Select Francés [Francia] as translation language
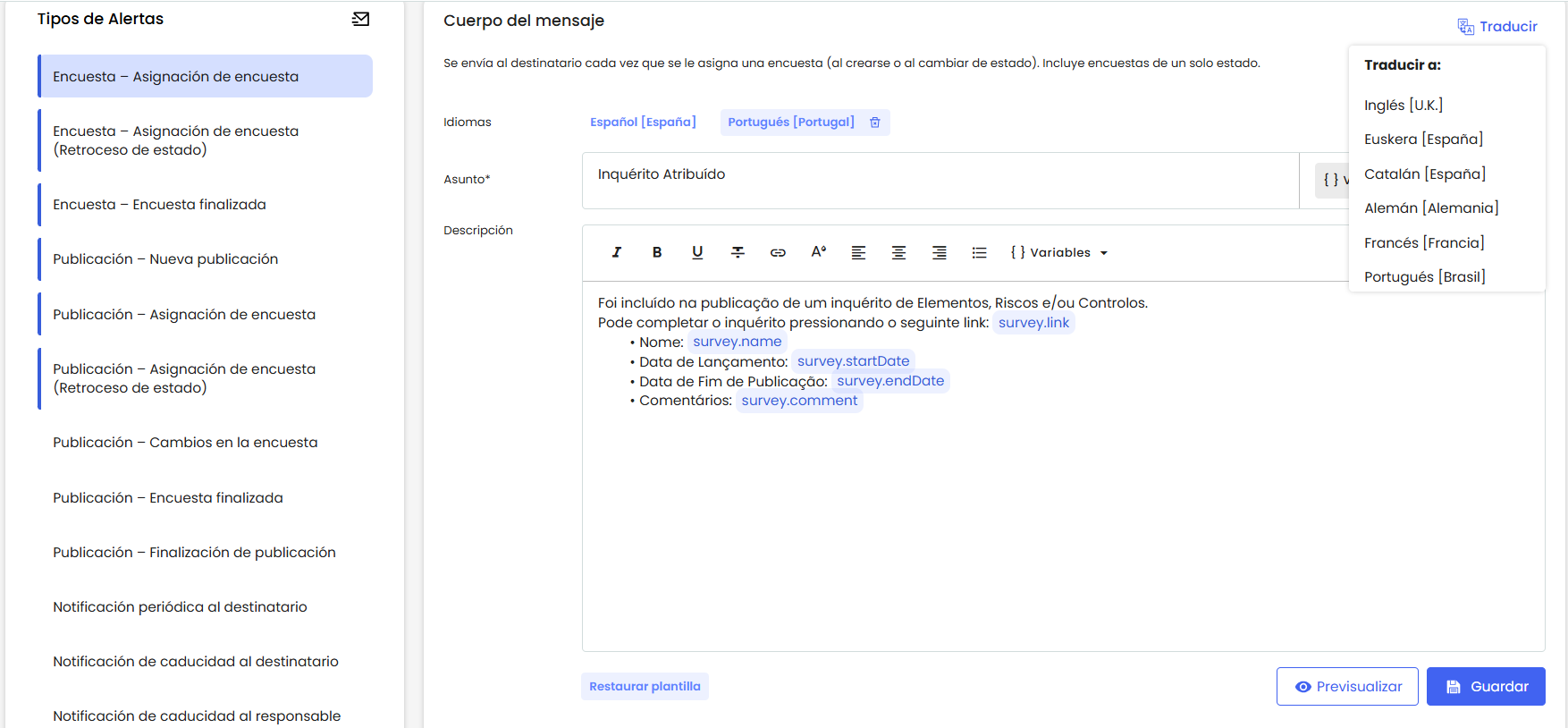 1423,242
